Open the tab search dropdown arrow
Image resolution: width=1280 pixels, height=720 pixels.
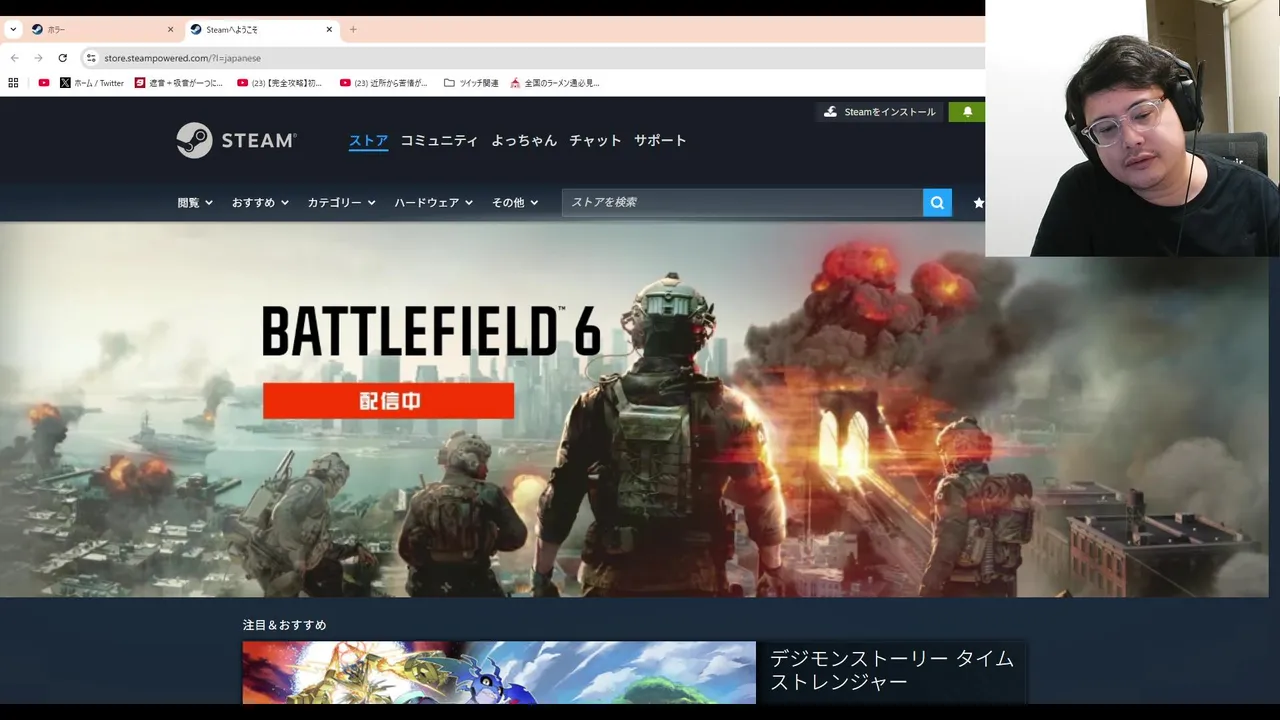(x=13, y=29)
